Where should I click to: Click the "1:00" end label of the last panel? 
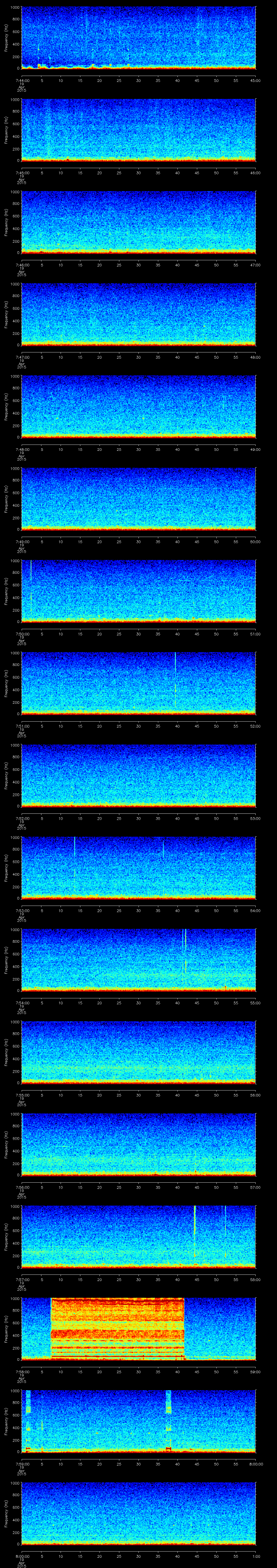tap(256, 1556)
